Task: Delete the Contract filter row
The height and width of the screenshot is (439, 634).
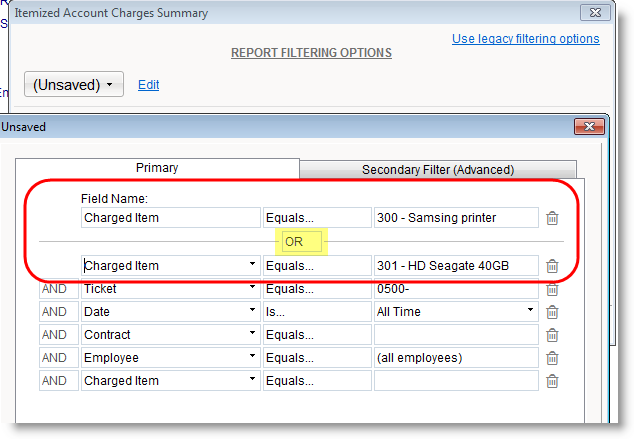Action: (x=552, y=335)
